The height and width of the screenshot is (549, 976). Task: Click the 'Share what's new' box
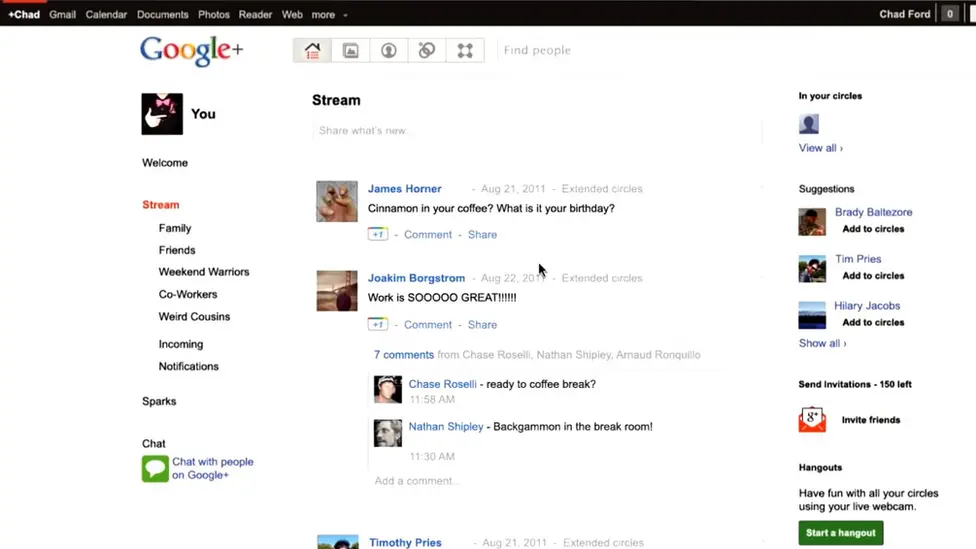coord(536,131)
